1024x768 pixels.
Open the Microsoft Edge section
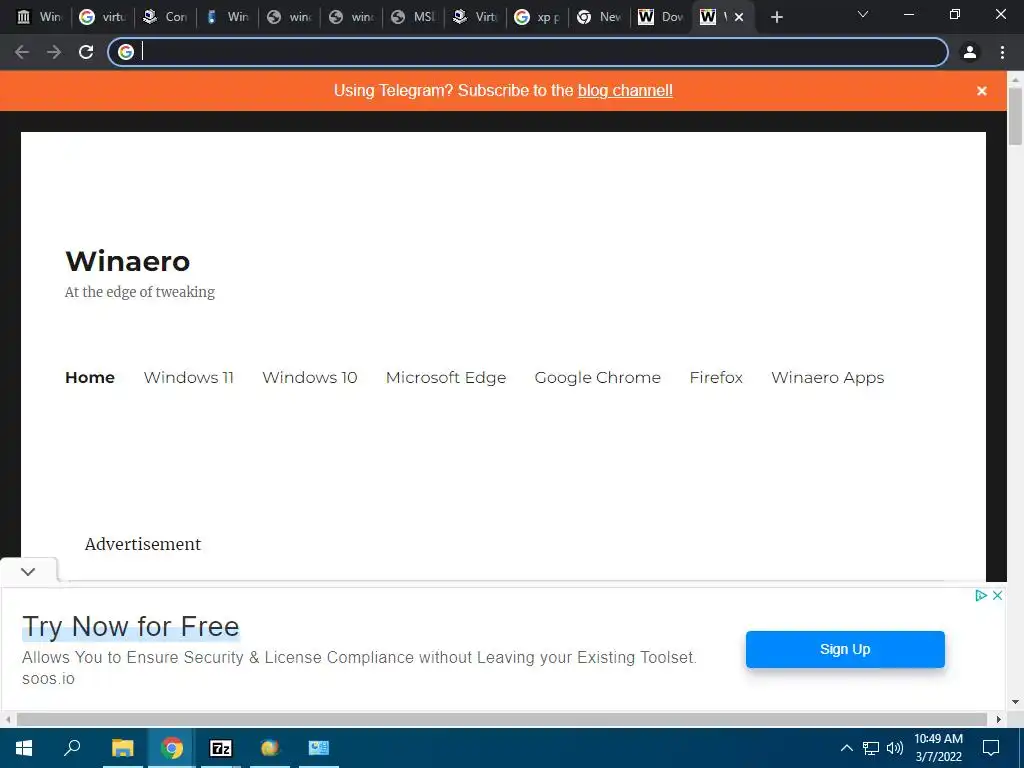(x=446, y=377)
